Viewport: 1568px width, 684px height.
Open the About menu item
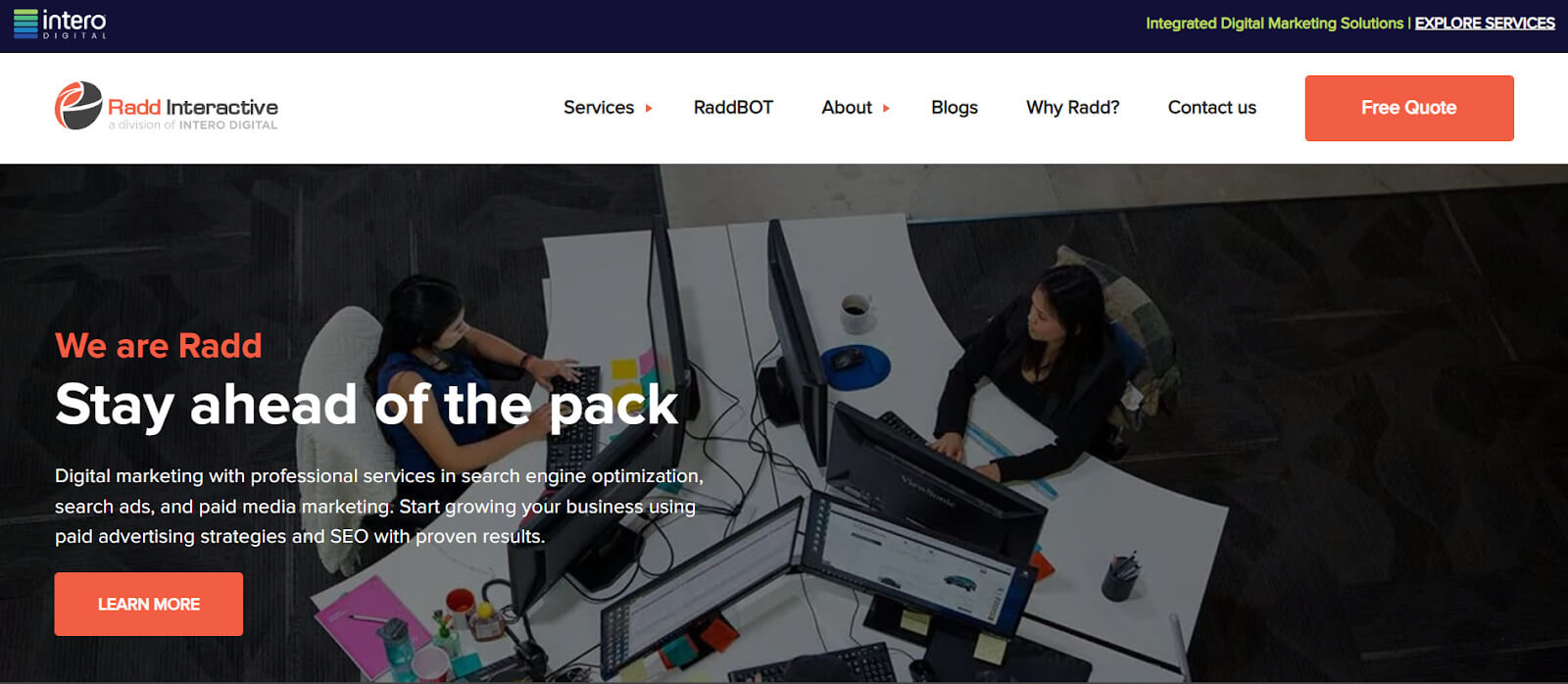pyautogui.click(x=847, y=108)
